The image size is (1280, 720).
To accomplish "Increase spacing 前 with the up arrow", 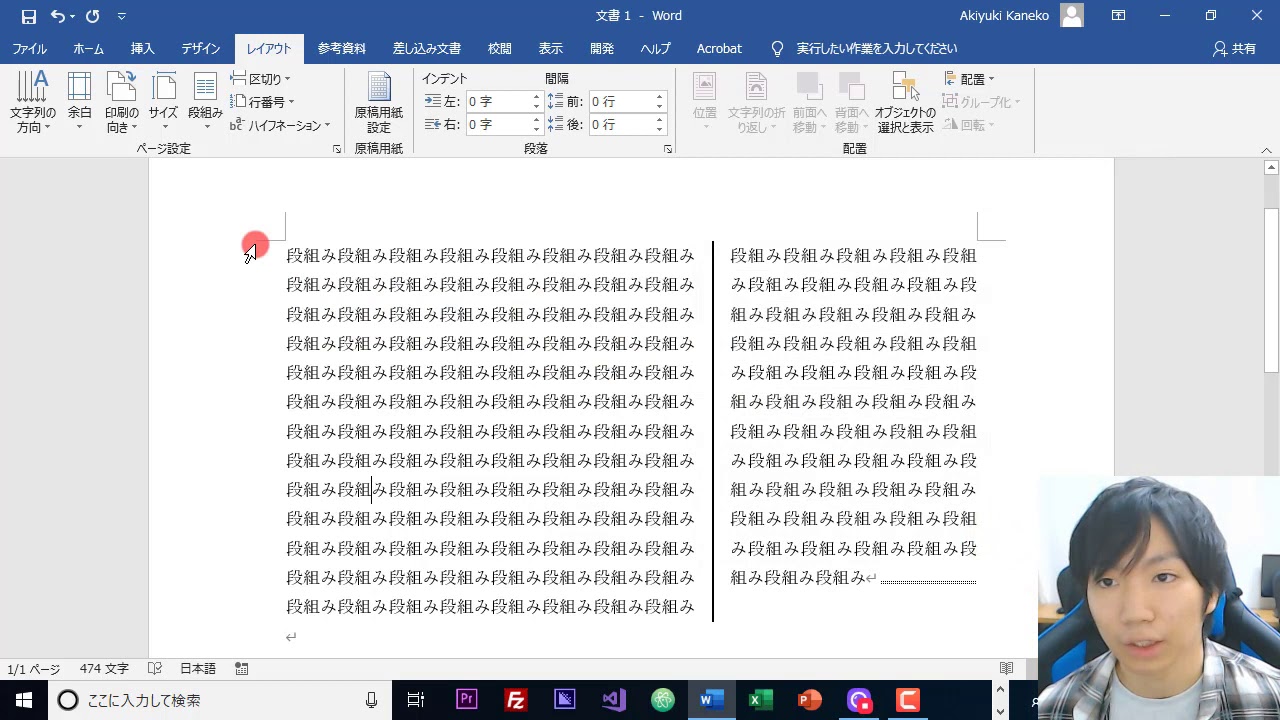I will pyautogui.click(x=659, y=97).
